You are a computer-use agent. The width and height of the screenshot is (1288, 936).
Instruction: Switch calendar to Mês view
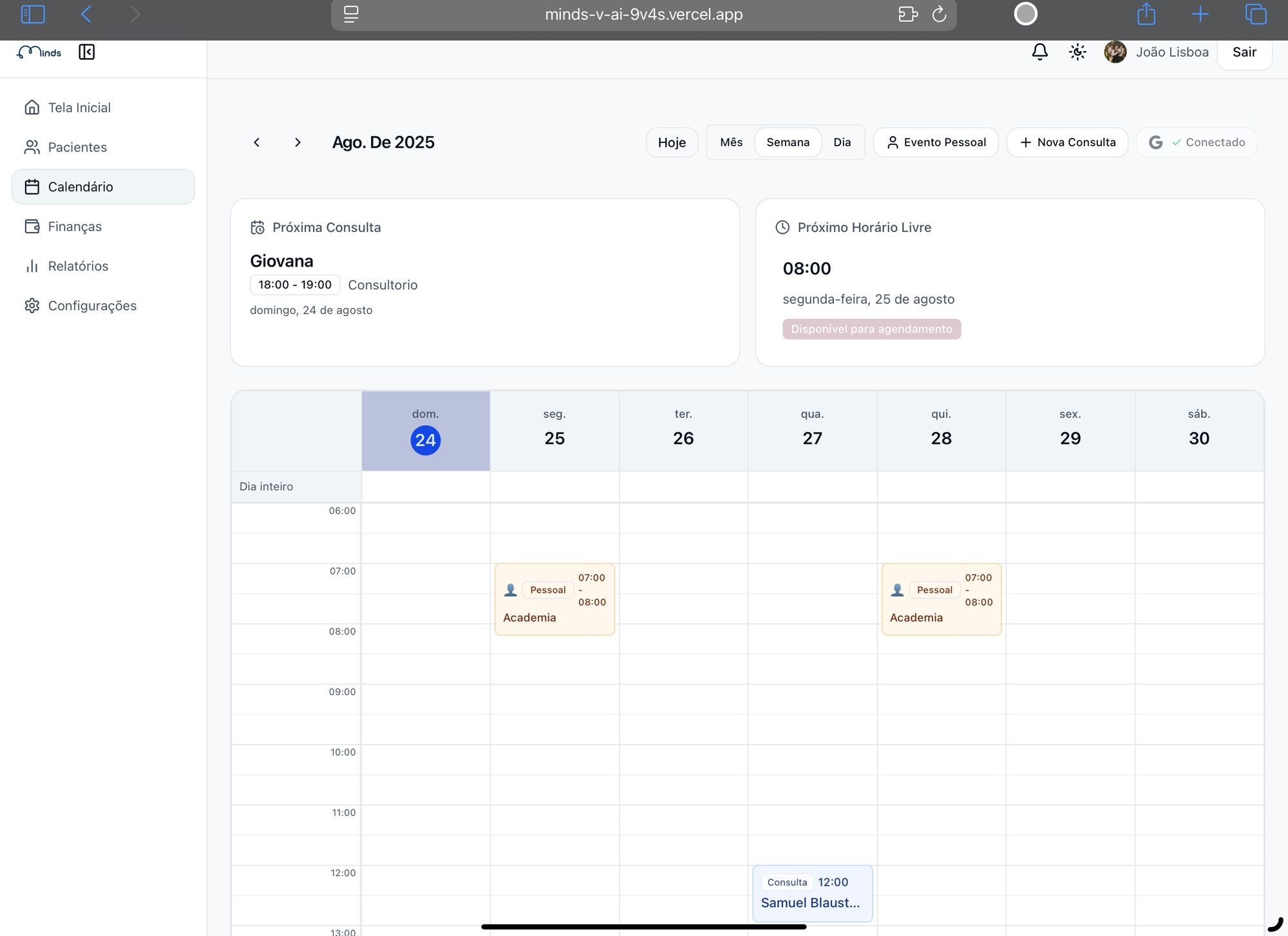click(731, 142)
